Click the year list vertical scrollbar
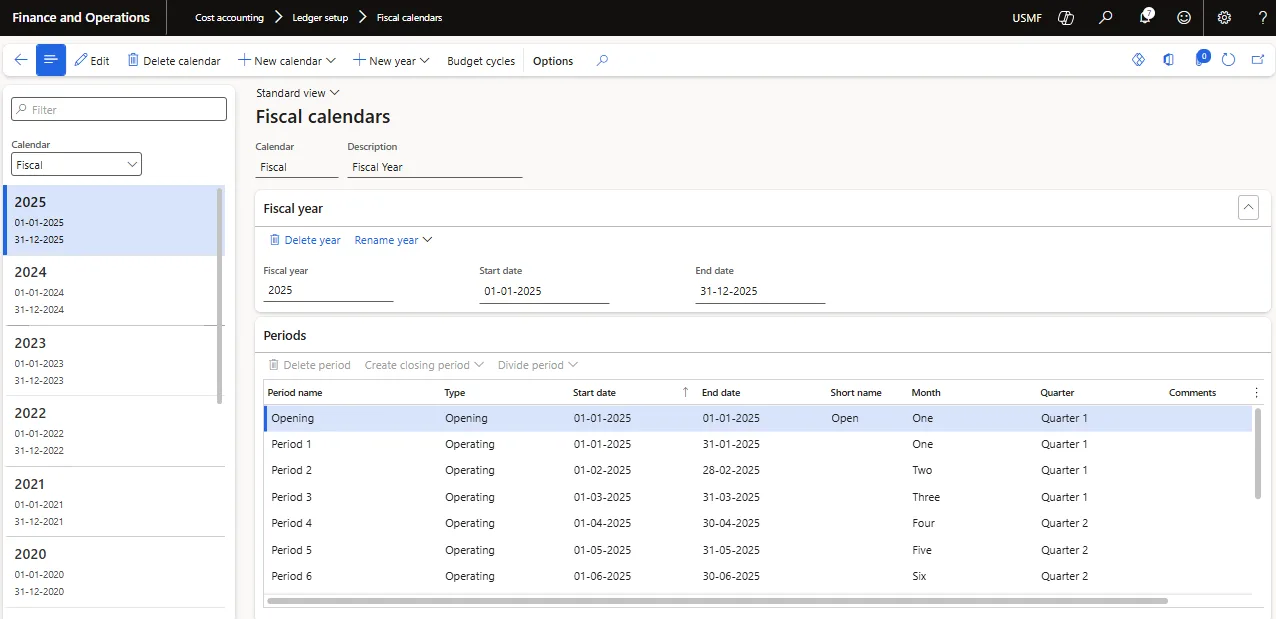The image size is (1276, 619). (220, 295)
